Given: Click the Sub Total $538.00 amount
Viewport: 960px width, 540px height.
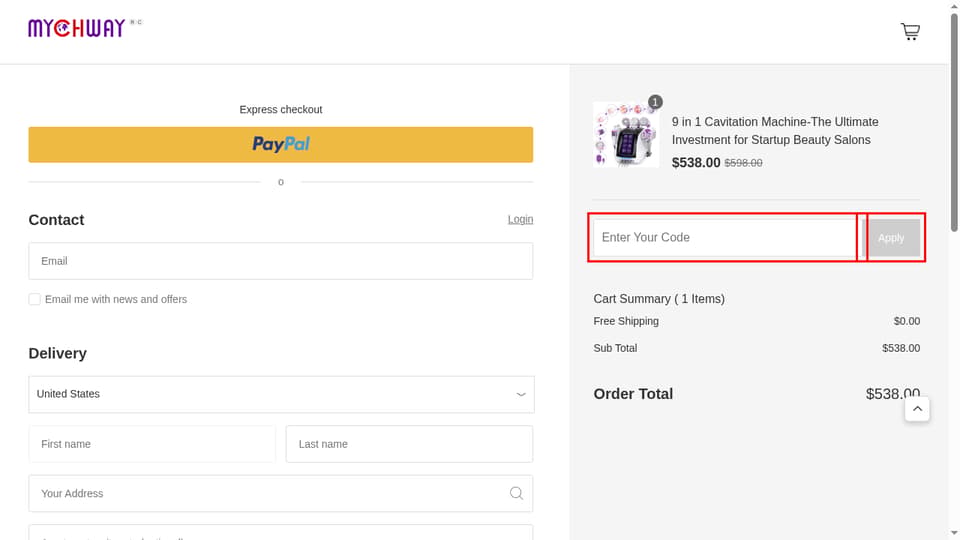Looking at the screenshot, I should 901,348.
